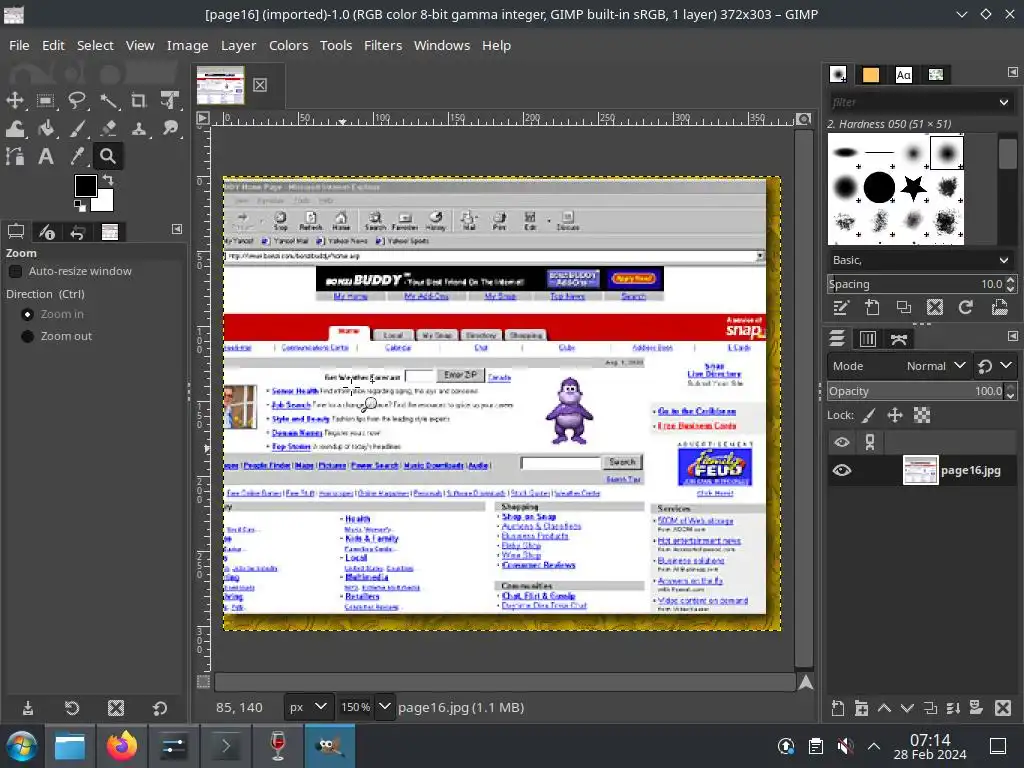The image size is (1024, 768).
Task: Select the Warp Transform tool
Action: pyautogui.click(x=14, y=128)
